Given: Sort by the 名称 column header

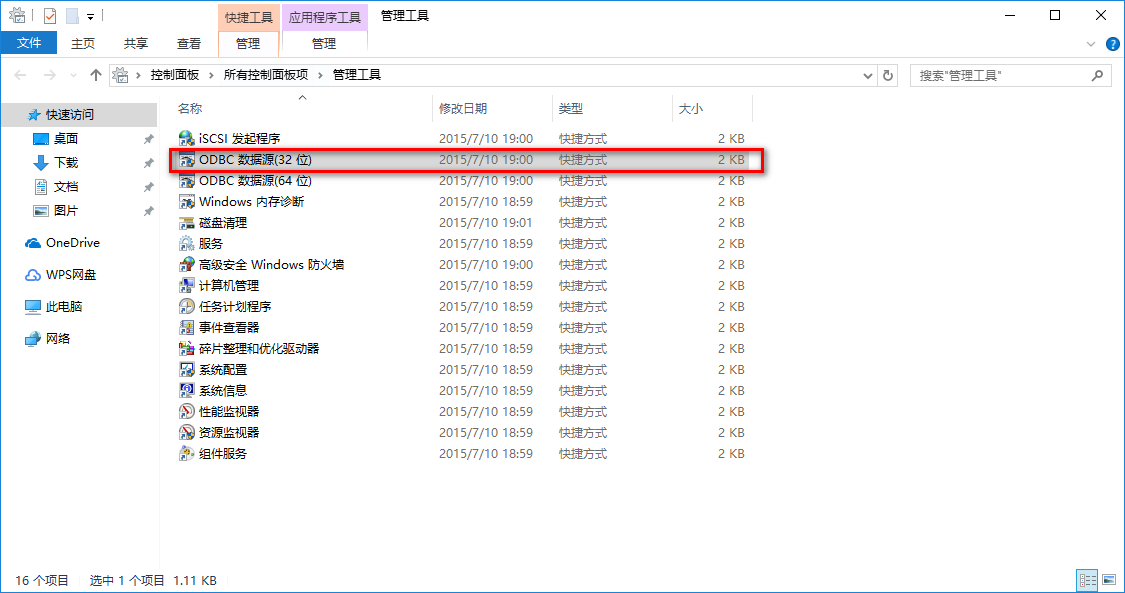Looking at the screenshot, I should point(190,109).
